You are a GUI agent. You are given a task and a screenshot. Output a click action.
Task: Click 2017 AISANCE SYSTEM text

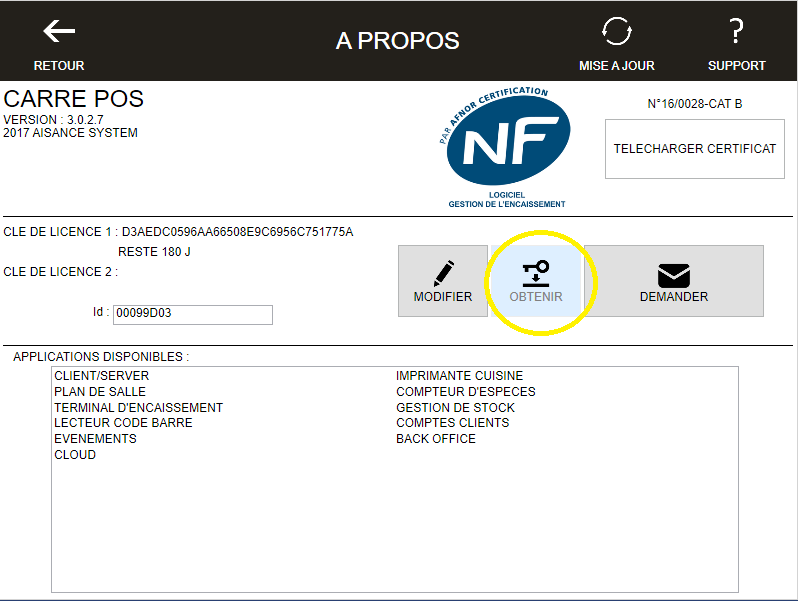click(x=70, y=133)
